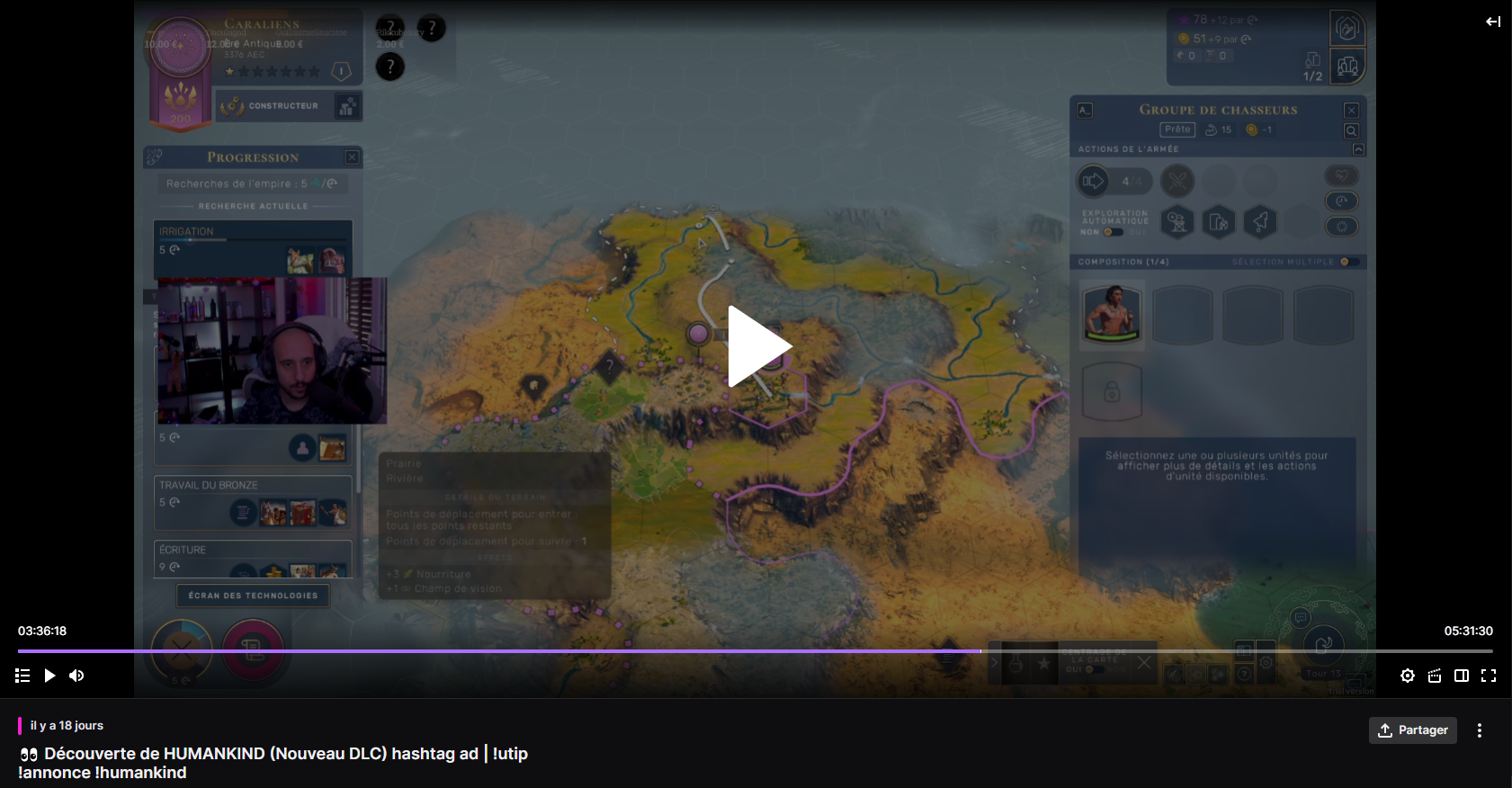Screen dimensions: 1512x788
Task: Select the hunter unit portrait
Action: coord(1113,314)
